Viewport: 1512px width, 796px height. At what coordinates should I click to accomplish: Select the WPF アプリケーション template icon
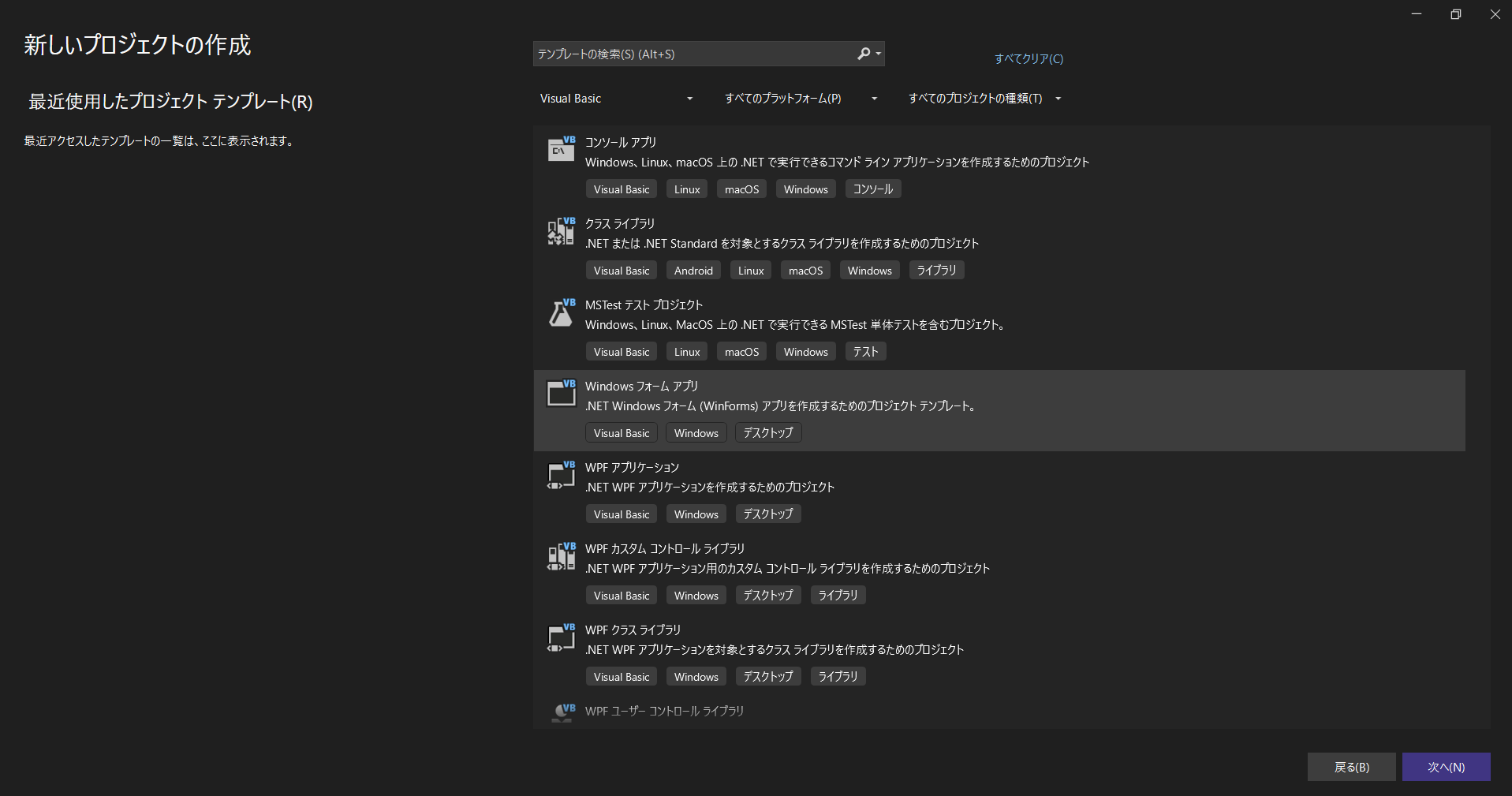(560, 475)
